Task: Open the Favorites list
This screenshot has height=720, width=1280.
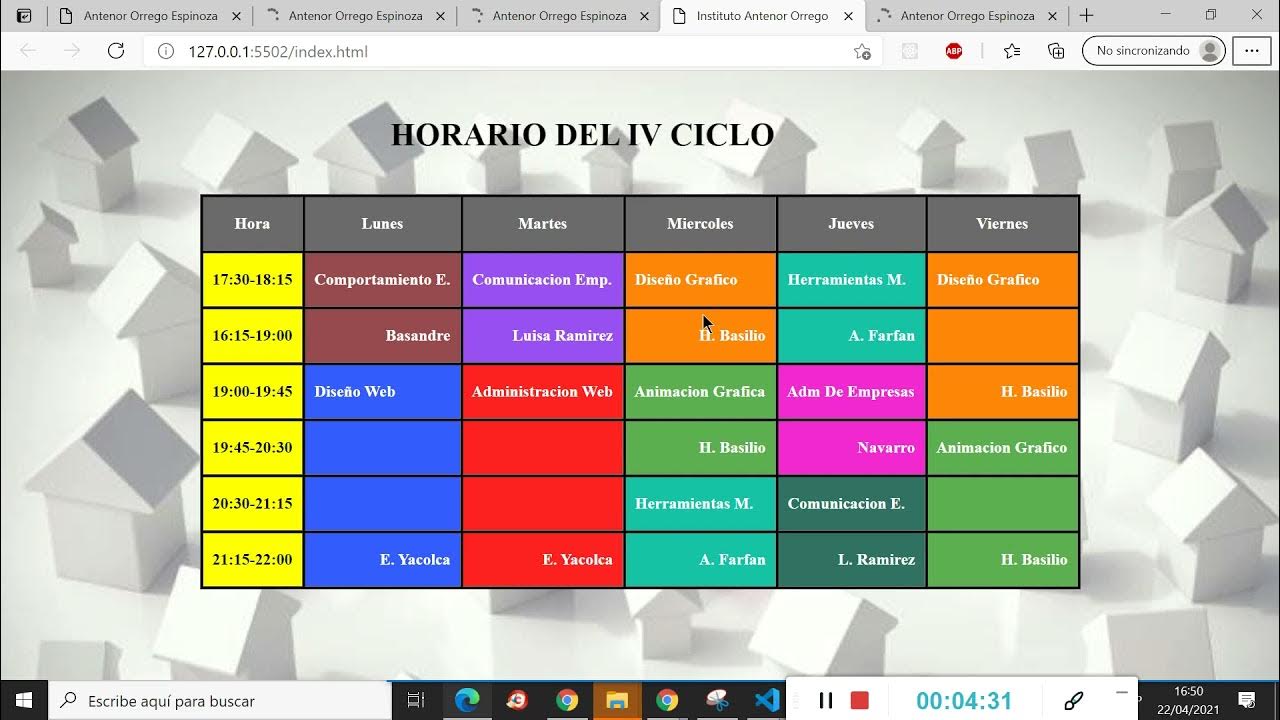Action: (1012, 51)
